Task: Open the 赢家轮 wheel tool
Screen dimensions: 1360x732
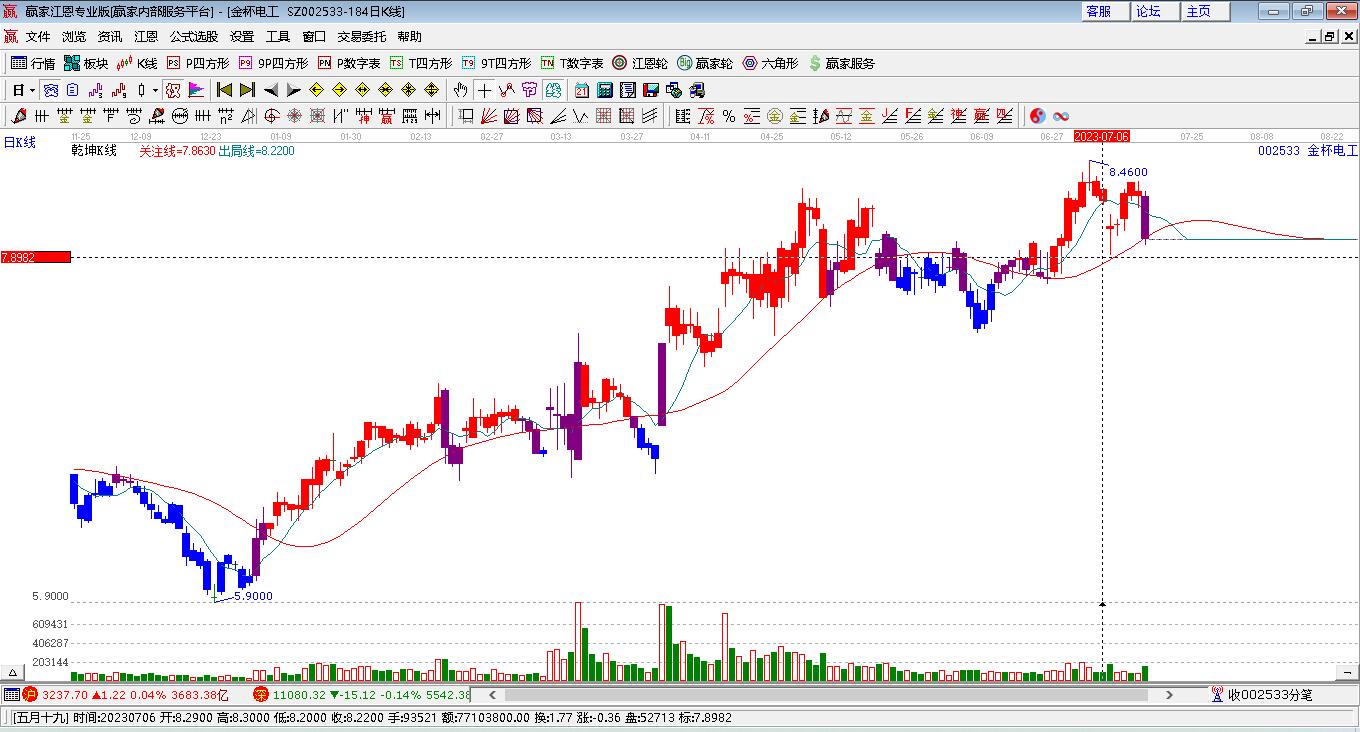Action: pyautogui.click(x=705, y=63)
